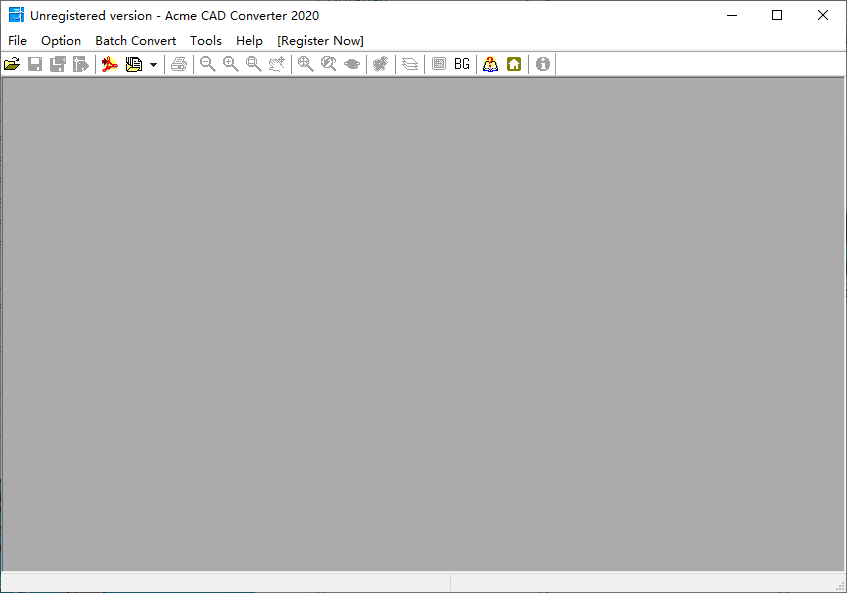Viewport: 847px width, 593px height.
Task: Toggle the BG background color button
Action: (x=461, y=64)
